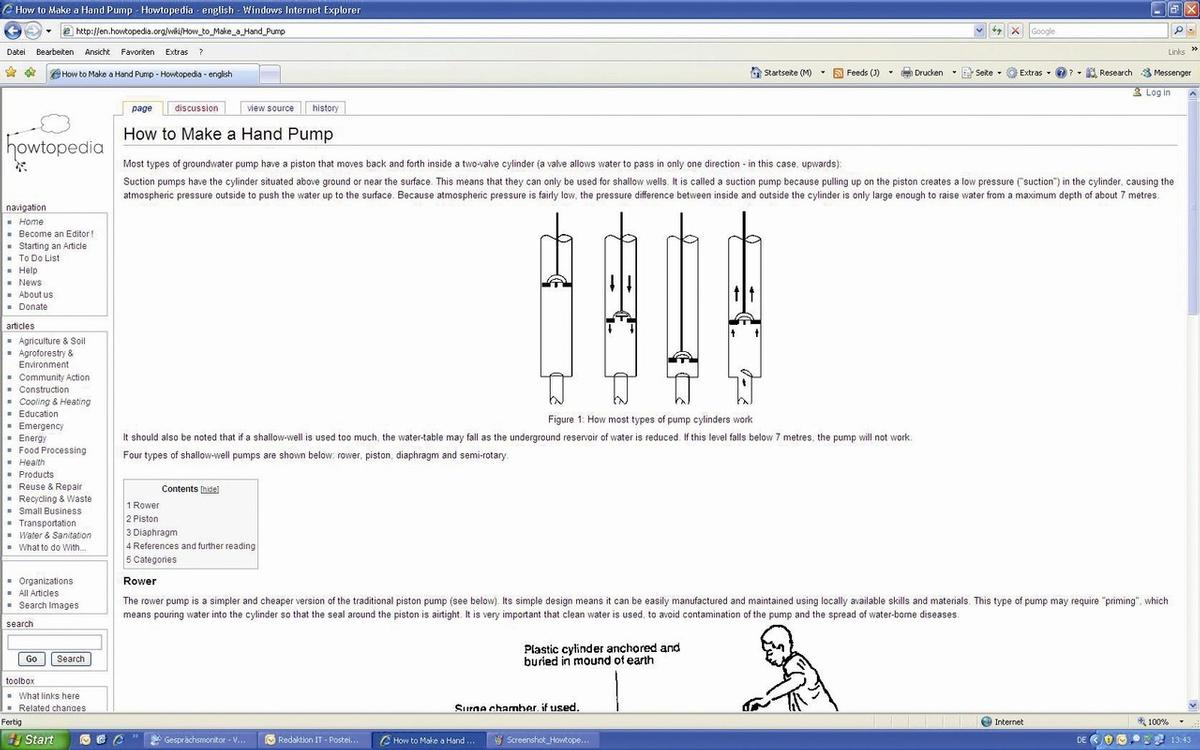This screenshot has height=750, width=1200.
Task: Click the Add to Favorites icon
Action: coord(30,72)
